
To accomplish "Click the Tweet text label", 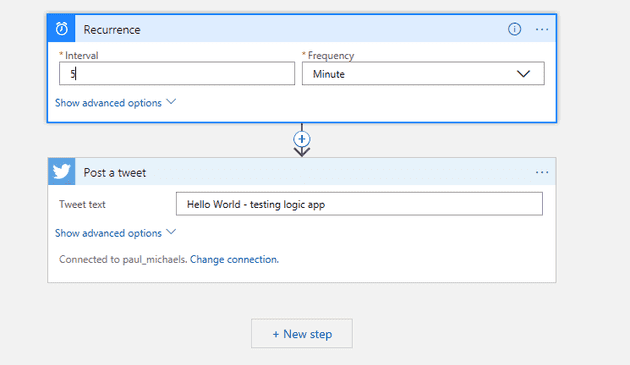I will [x=82, y=204].
